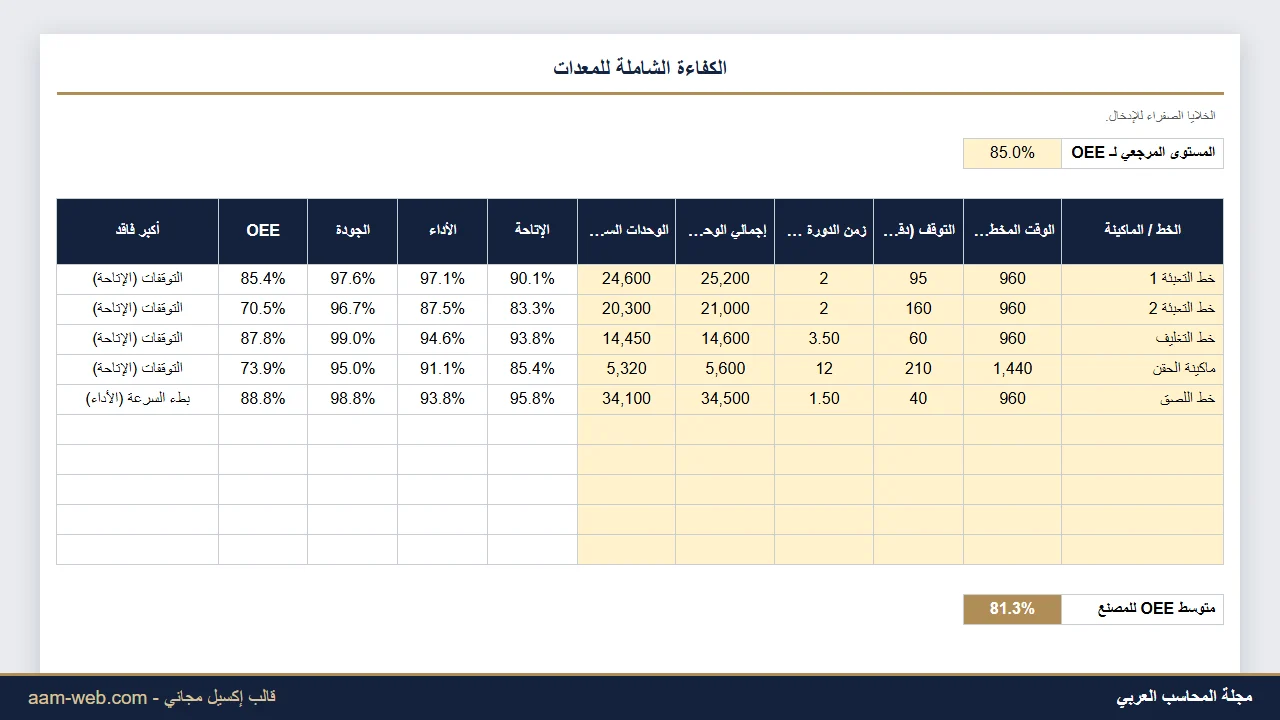1280x720 pixels.
Task: Select the cycle time cell 12
Action: click(x=824, y=369)
